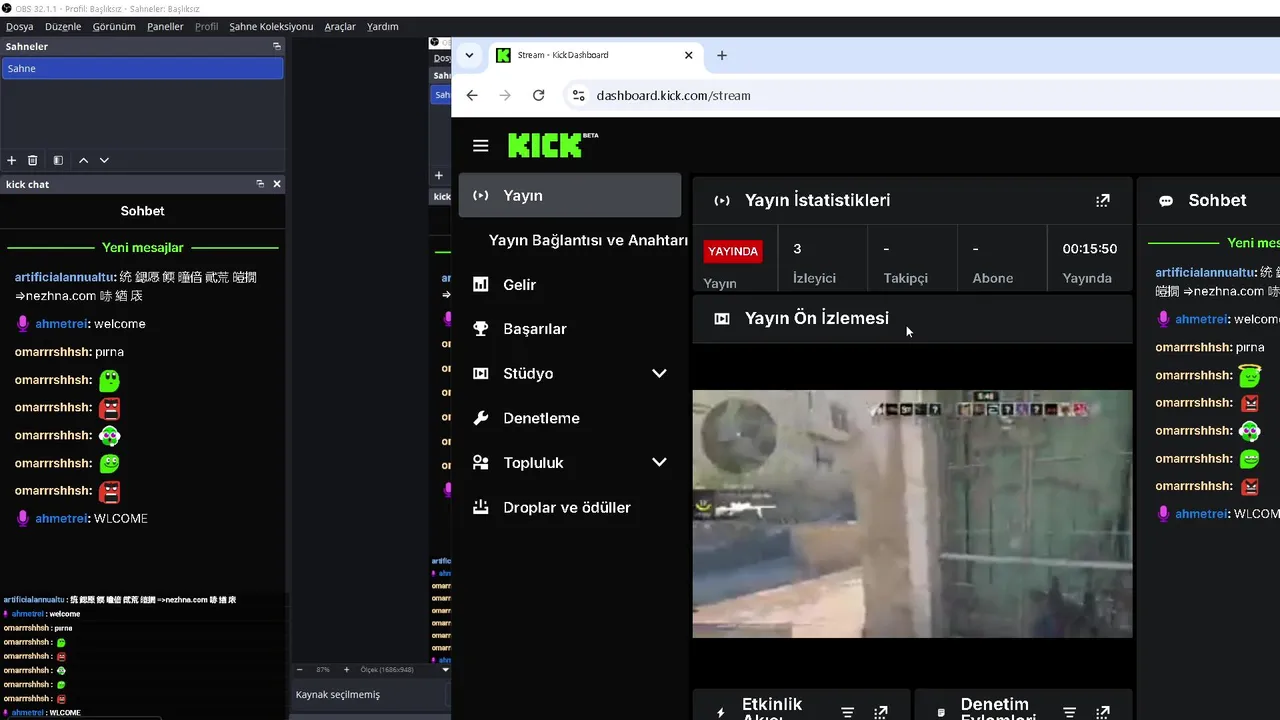Click the 00:15:50 stream timer
The image size is (1280, 720).
click(x=1089, y=249)
